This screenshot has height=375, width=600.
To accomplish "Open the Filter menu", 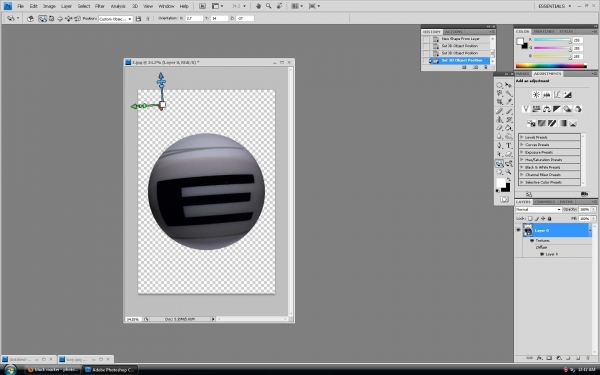I will pos(100,6).
